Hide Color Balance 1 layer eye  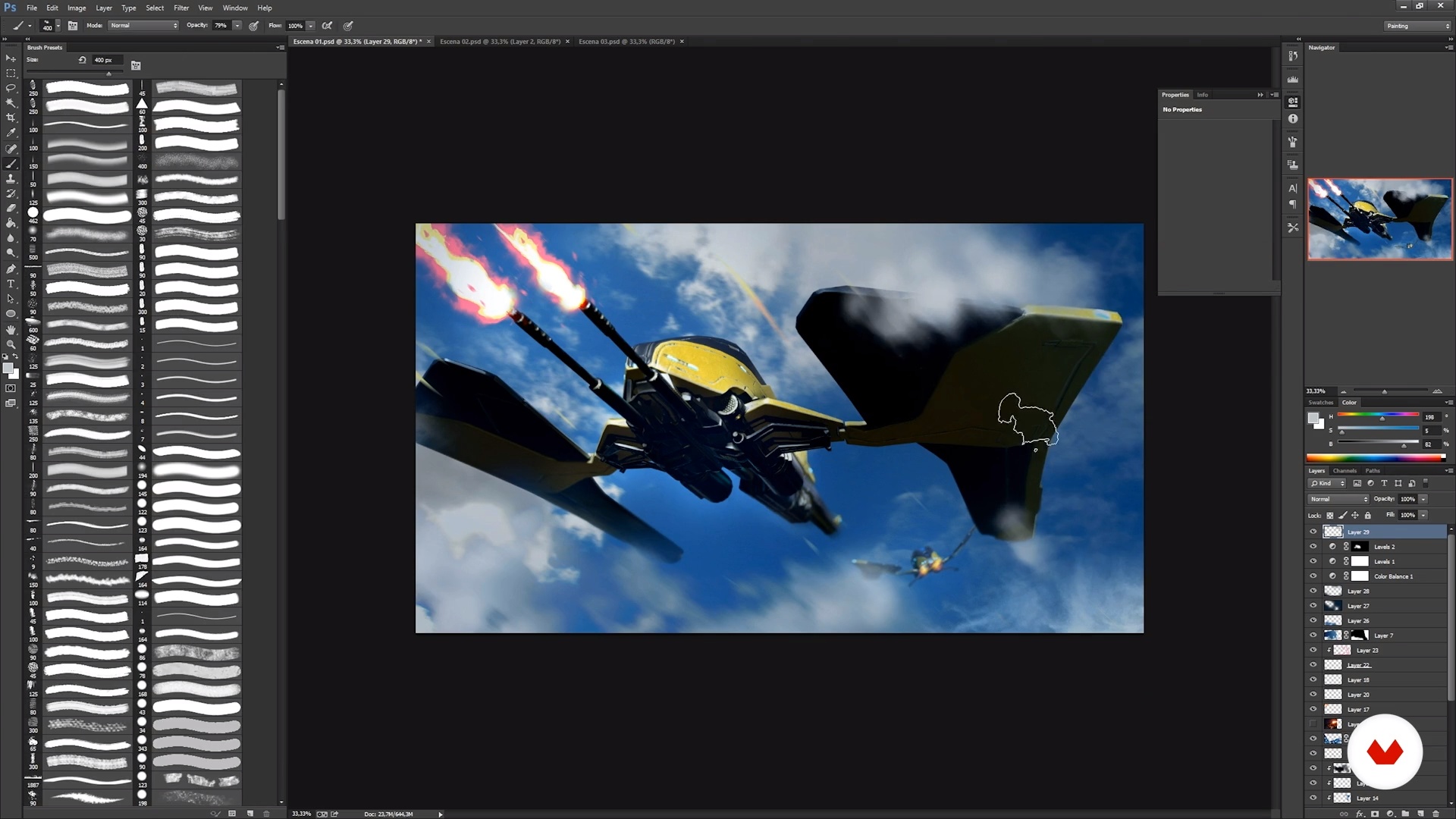(x=1313, y=576)
